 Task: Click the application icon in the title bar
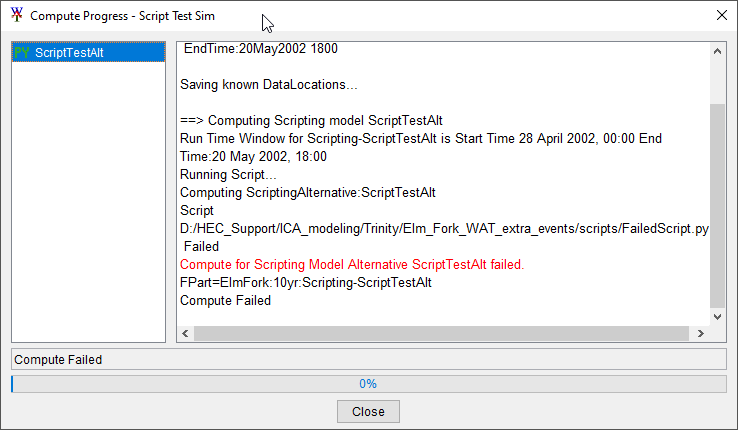[16, 16]
